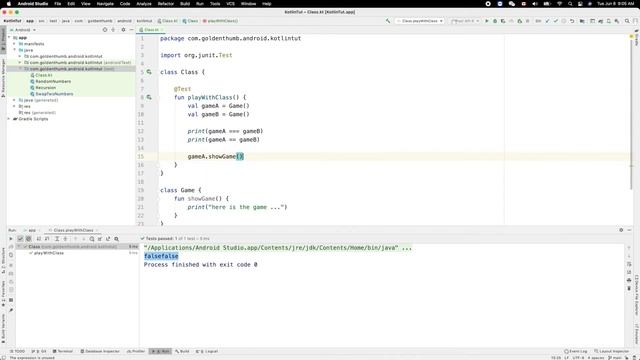The height and width of the screenshot is (360, 640).
Task: Open the Refactor menu
Action: (166, 4)
